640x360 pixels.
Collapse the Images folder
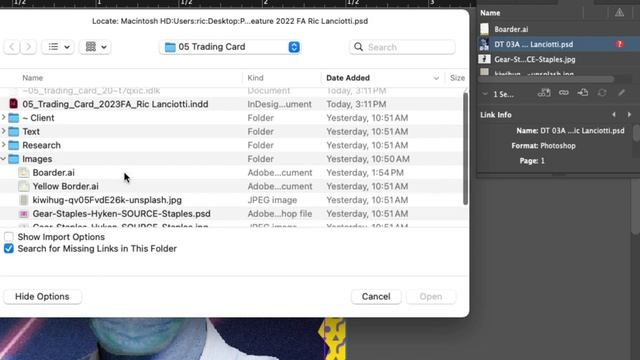[x=4, y=159]
